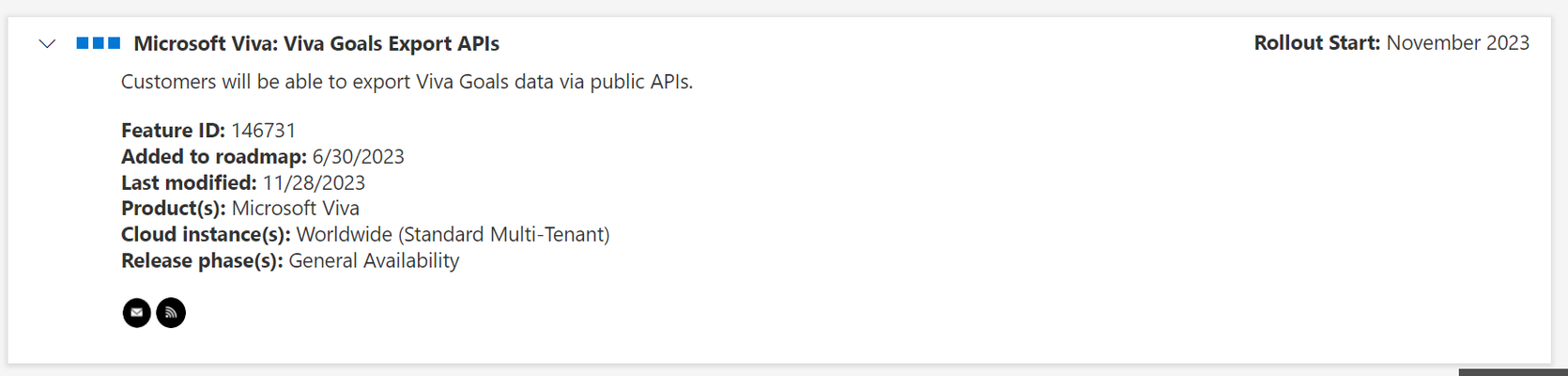The width and height of the screenshot is (1568, 376).
Task: Click the bold Product(s) label
Action: 174,209
